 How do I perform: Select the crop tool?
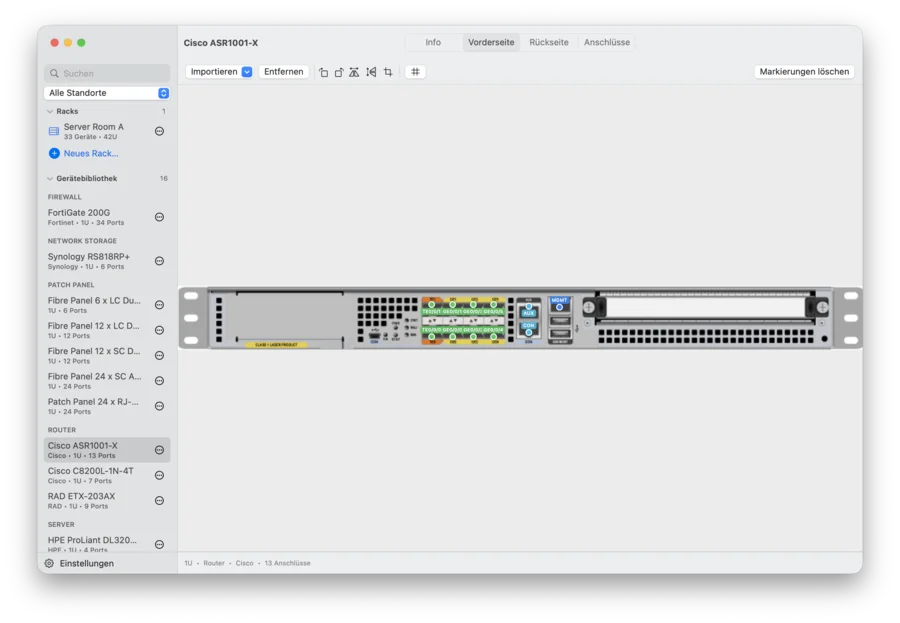pyautogui.click(x=388, y=72)
